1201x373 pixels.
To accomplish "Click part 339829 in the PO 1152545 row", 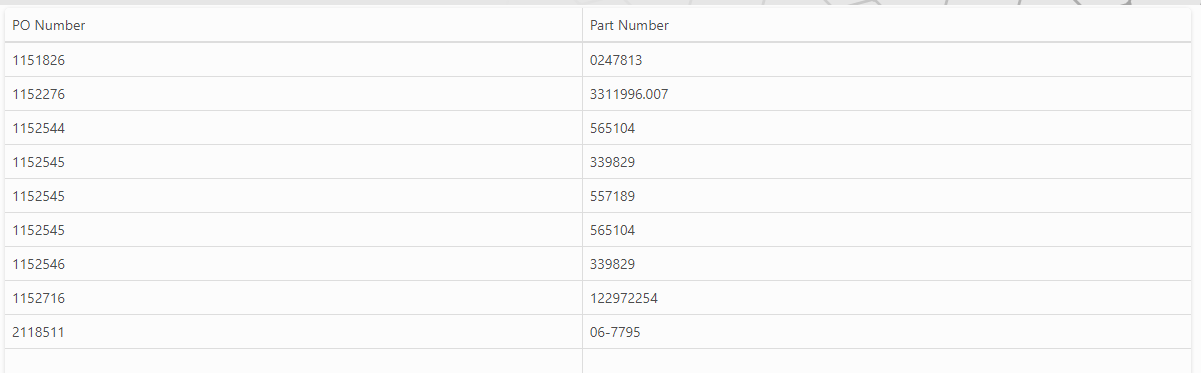I will click(x=612, y=162).
